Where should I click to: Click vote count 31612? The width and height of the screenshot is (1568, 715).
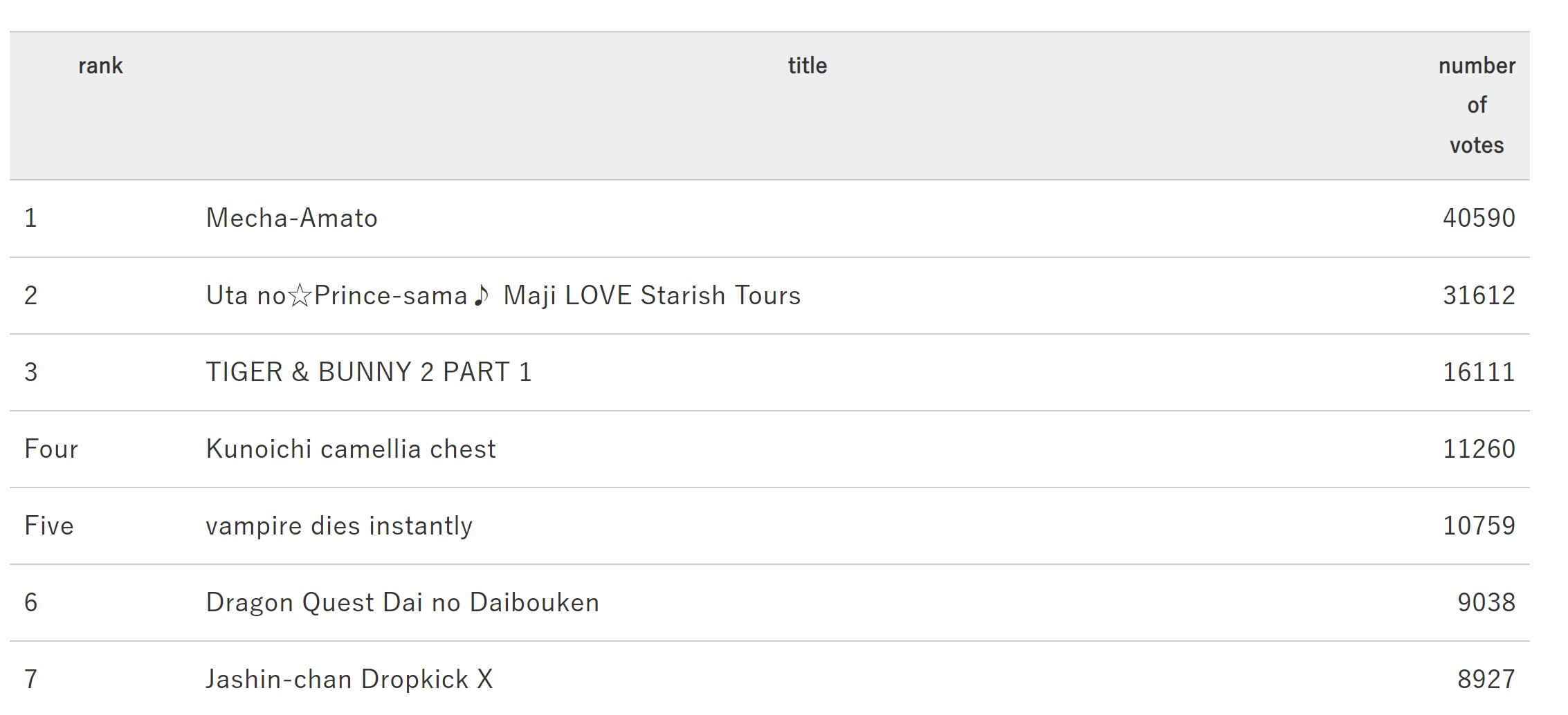coord(1479,296)
